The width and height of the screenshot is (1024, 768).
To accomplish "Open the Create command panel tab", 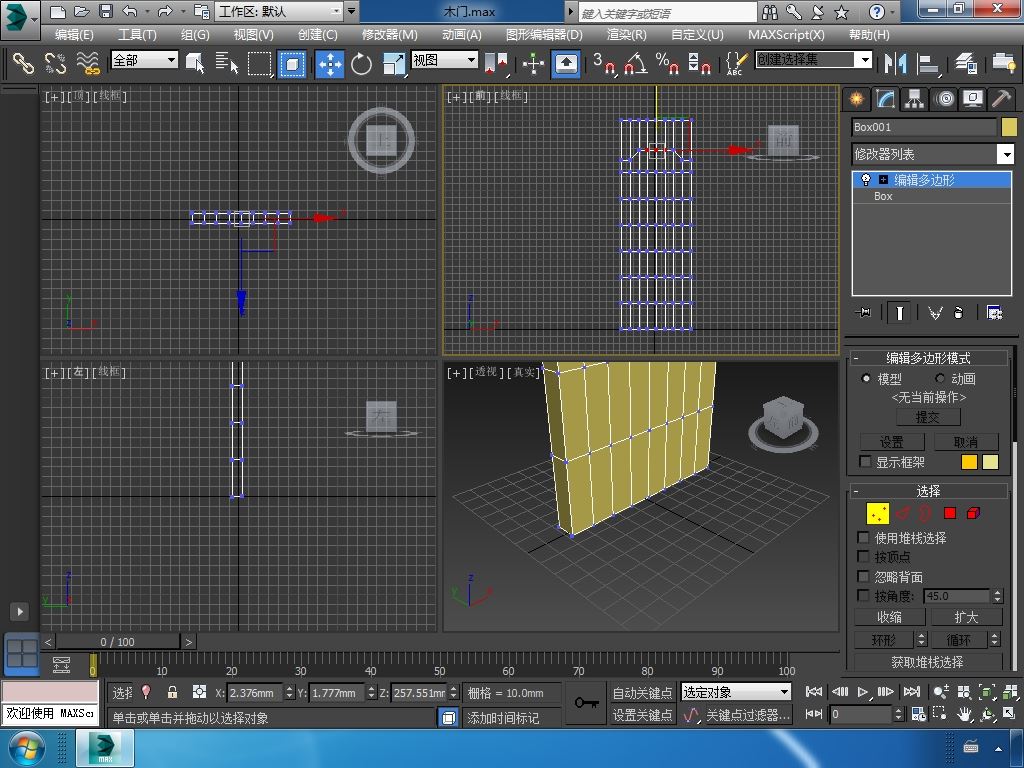I will (856, 99).
